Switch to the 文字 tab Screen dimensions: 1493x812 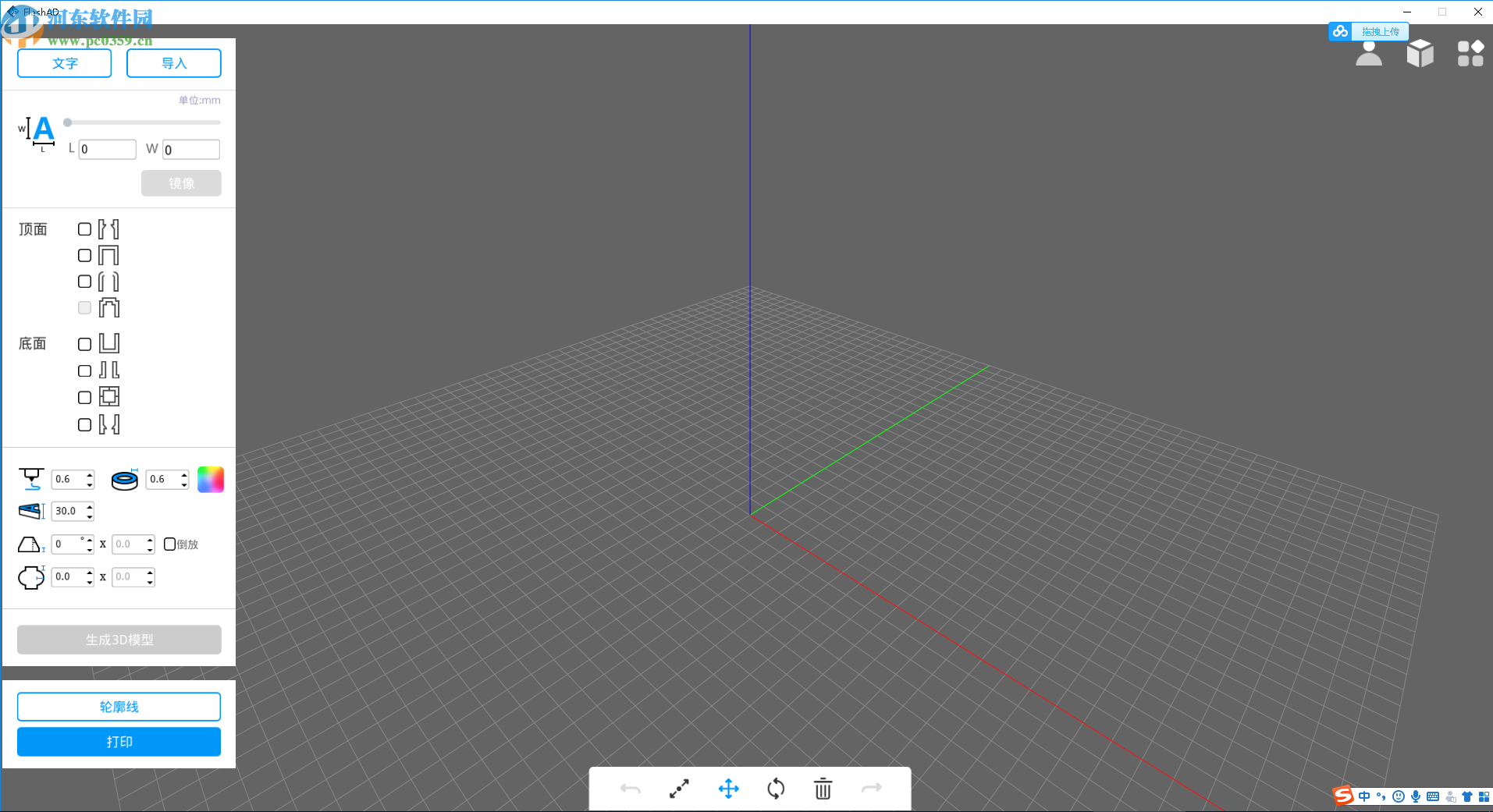[x=64, y=63]
